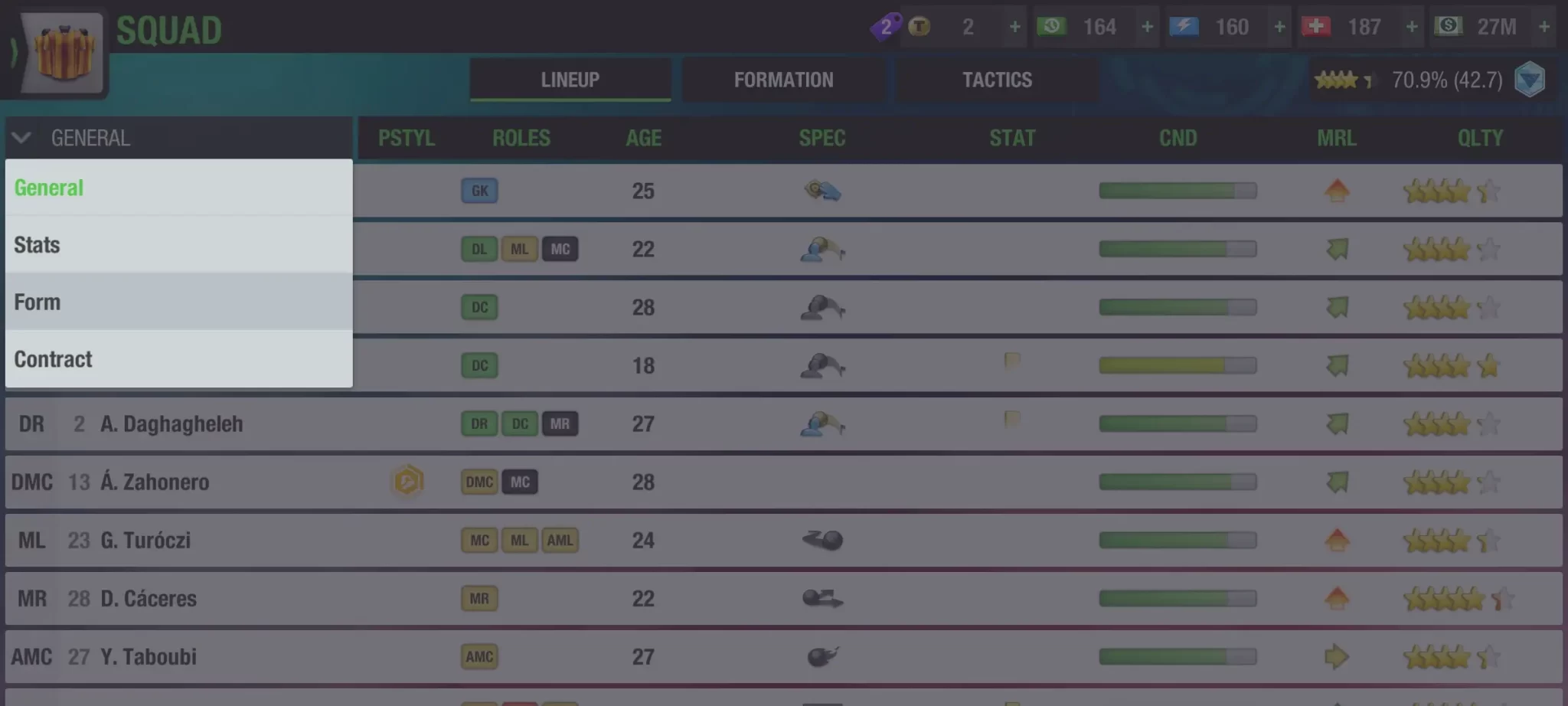1568x706 pixels.
Task: Switch to the FORMATION tab
Action: click(783, 80)
